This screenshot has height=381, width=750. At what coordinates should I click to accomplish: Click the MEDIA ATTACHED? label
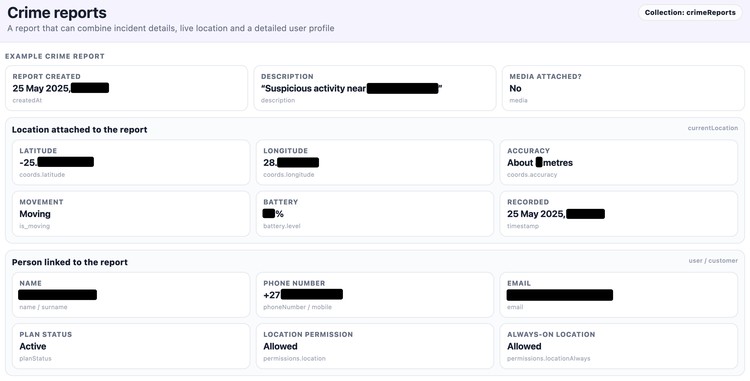545,76
